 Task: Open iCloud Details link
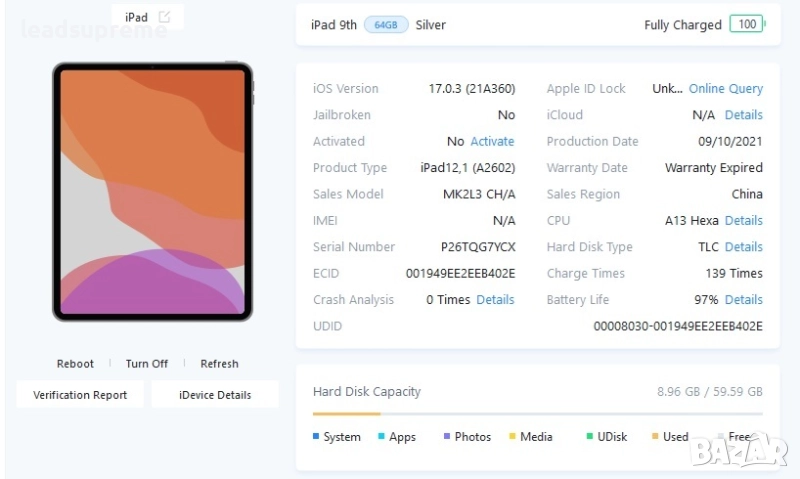(743, 115)
